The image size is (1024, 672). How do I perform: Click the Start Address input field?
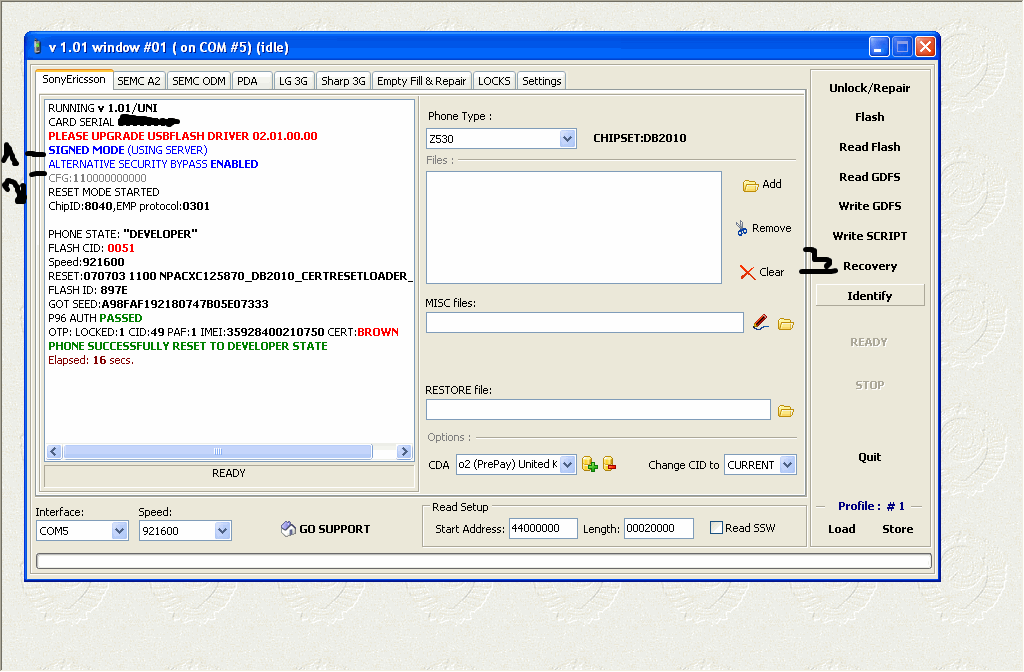[x=543, y=528]
